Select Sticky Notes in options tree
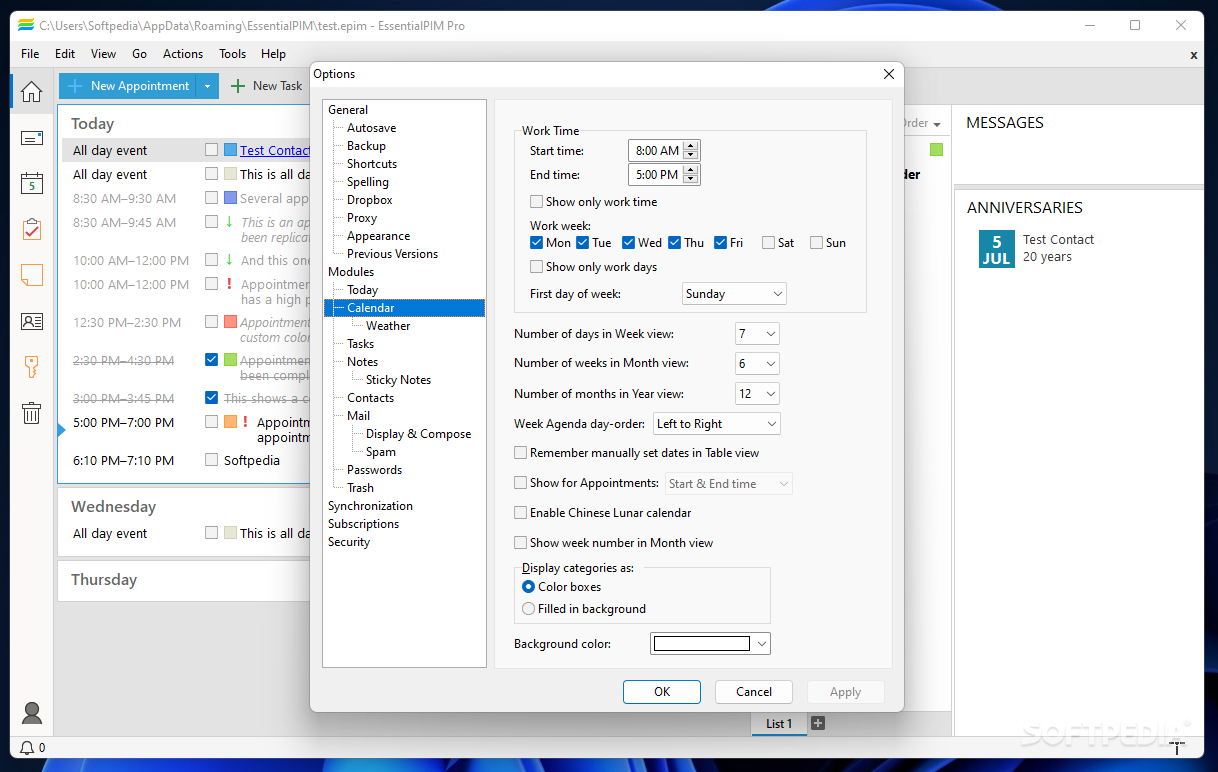 (x=398, y=380)
